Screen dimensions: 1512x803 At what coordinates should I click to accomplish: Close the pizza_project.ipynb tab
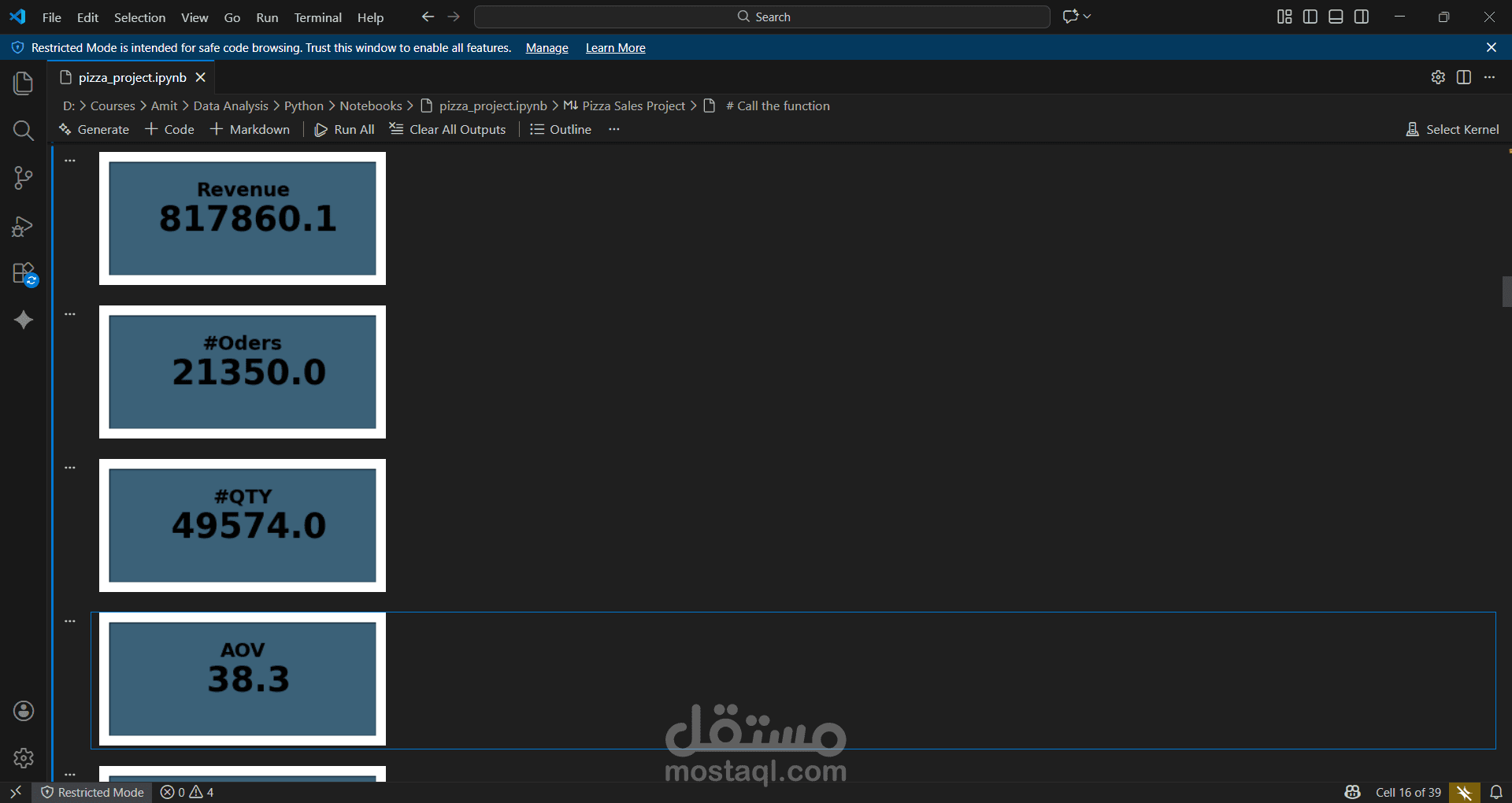click(201, 77)
